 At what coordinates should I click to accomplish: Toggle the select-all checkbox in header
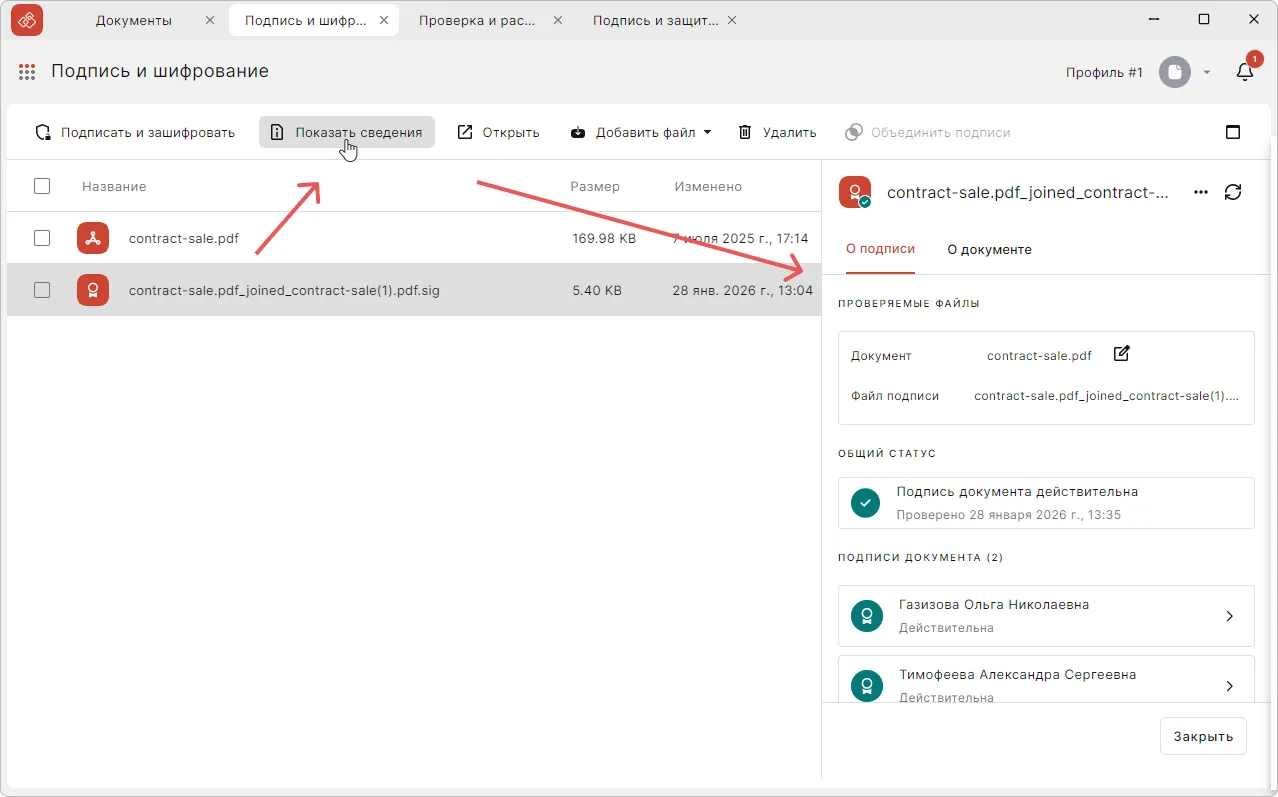(42, 186)
